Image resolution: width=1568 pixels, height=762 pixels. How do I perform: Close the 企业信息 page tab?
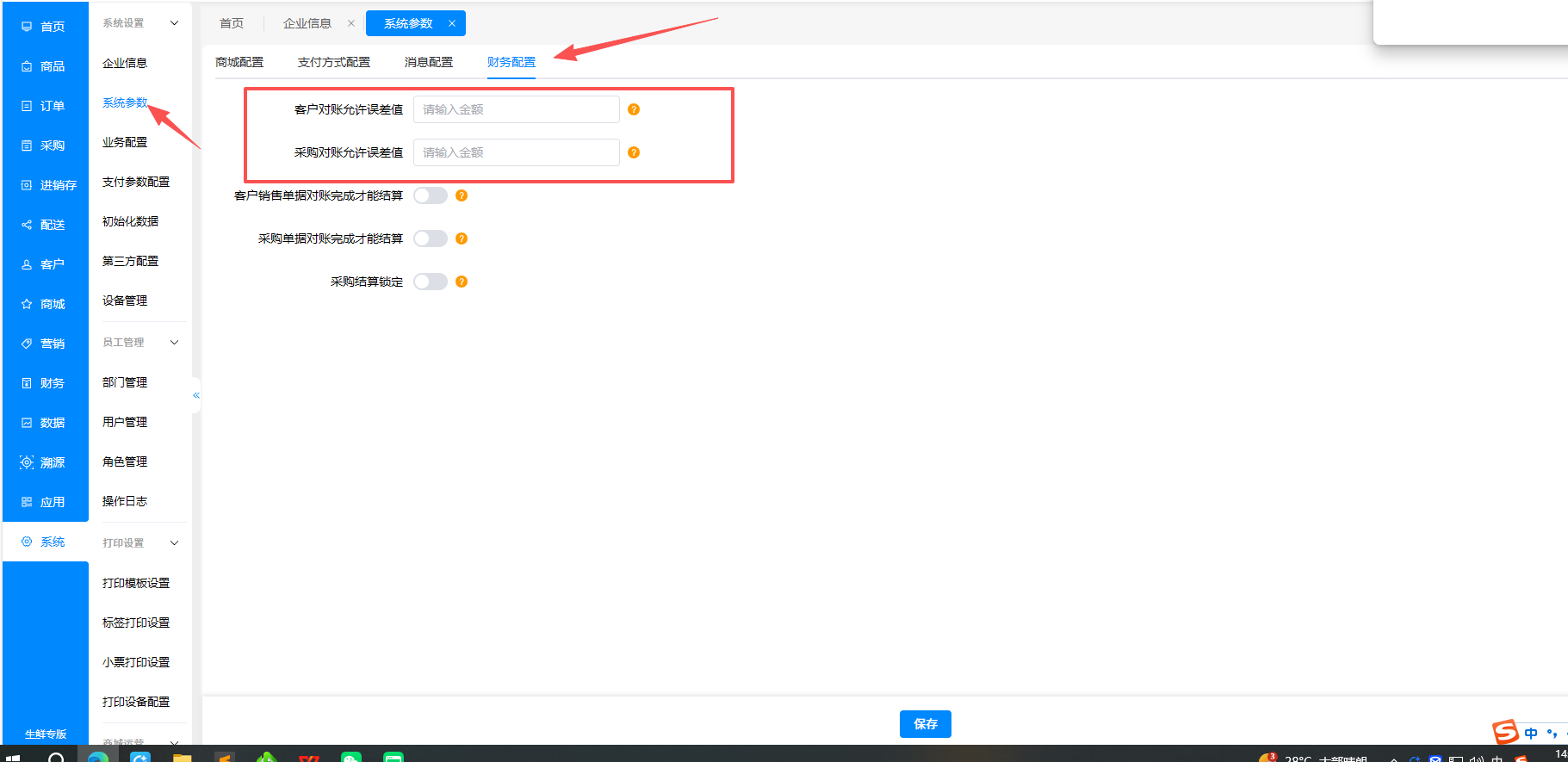tap(351, 23)
